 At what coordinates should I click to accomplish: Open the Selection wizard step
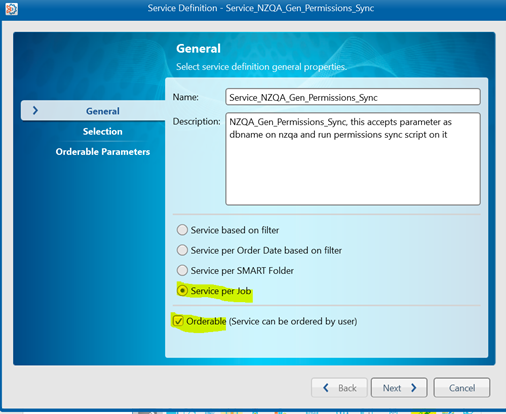pyautogui.click(x=103, y=131)
